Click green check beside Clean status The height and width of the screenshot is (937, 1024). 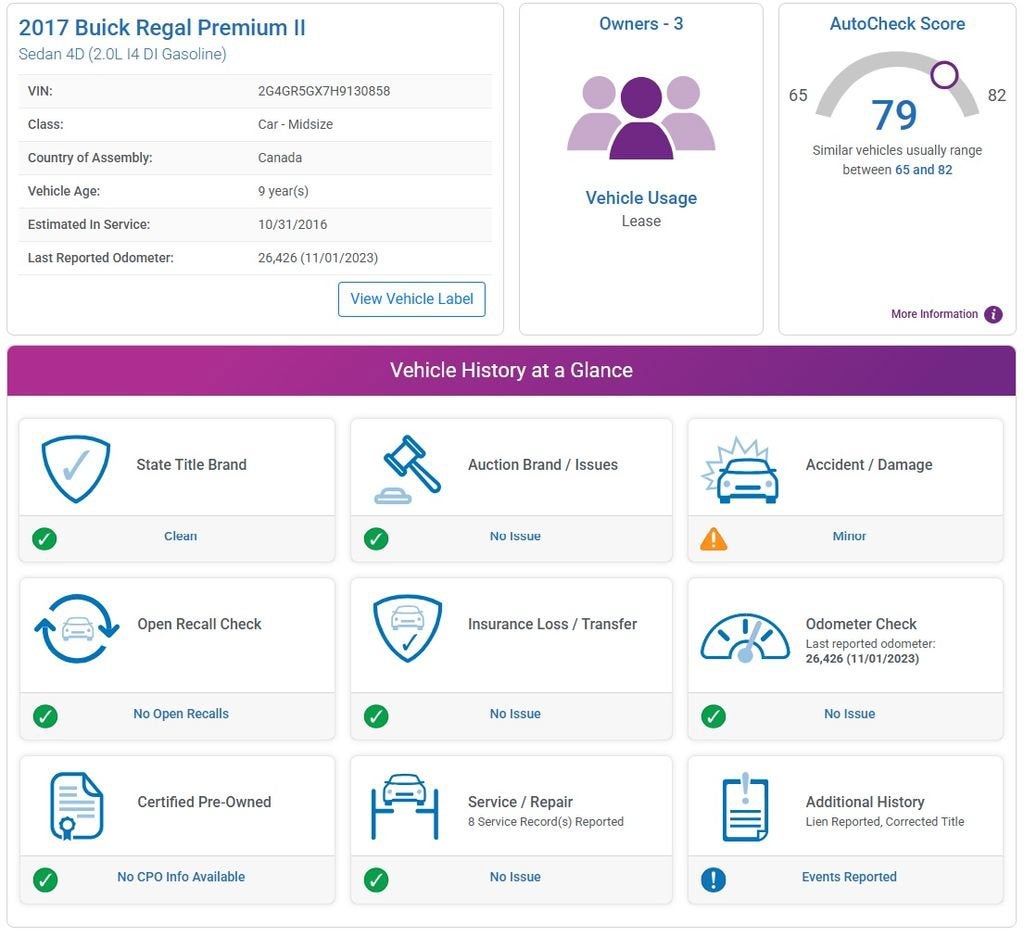pyautogui.click(x=44, y=539)
